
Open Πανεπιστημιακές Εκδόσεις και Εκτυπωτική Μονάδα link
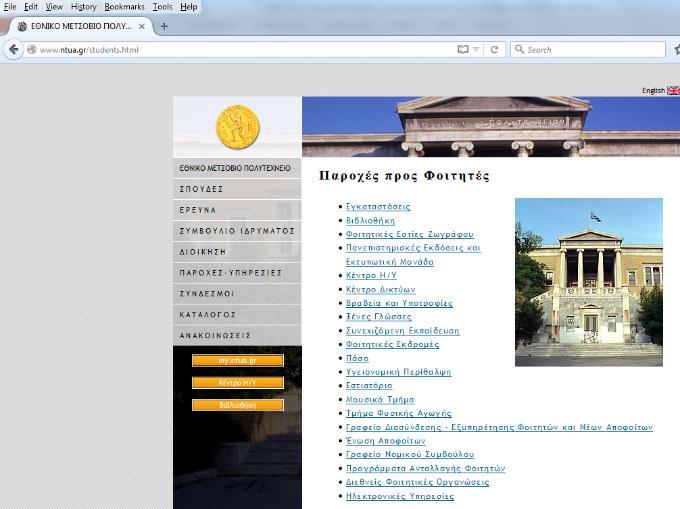(413, 255)
